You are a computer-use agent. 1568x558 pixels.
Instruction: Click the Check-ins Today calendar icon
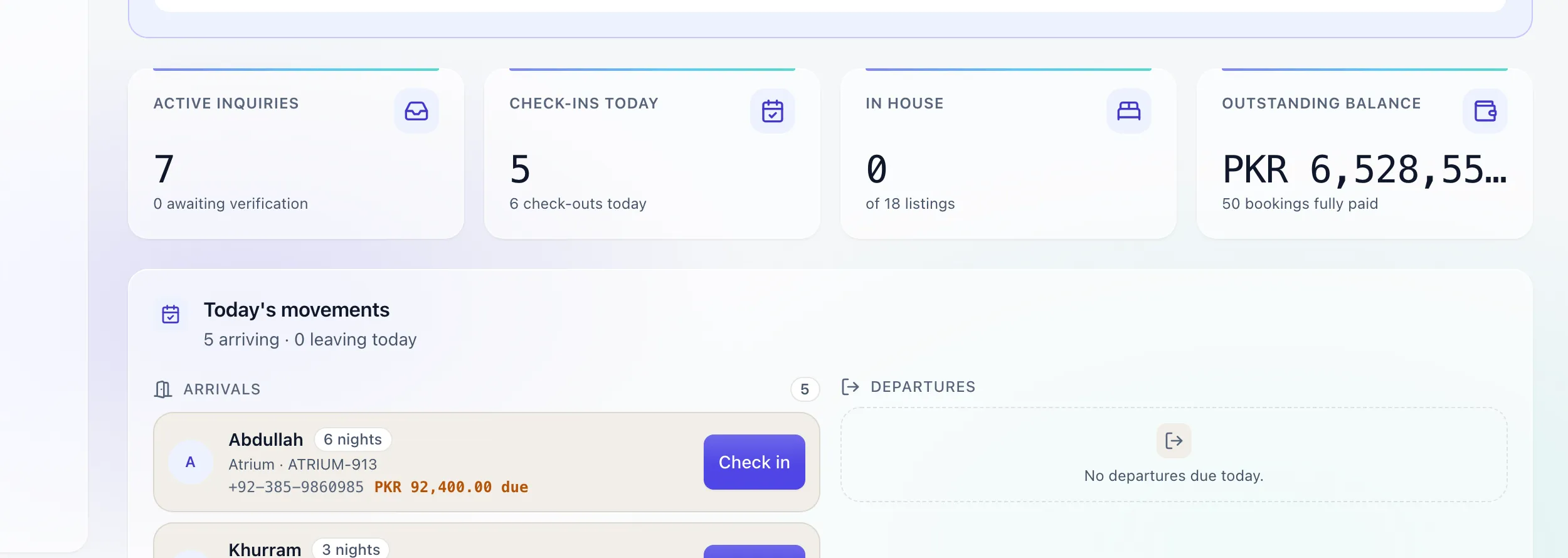coord(773,111)
